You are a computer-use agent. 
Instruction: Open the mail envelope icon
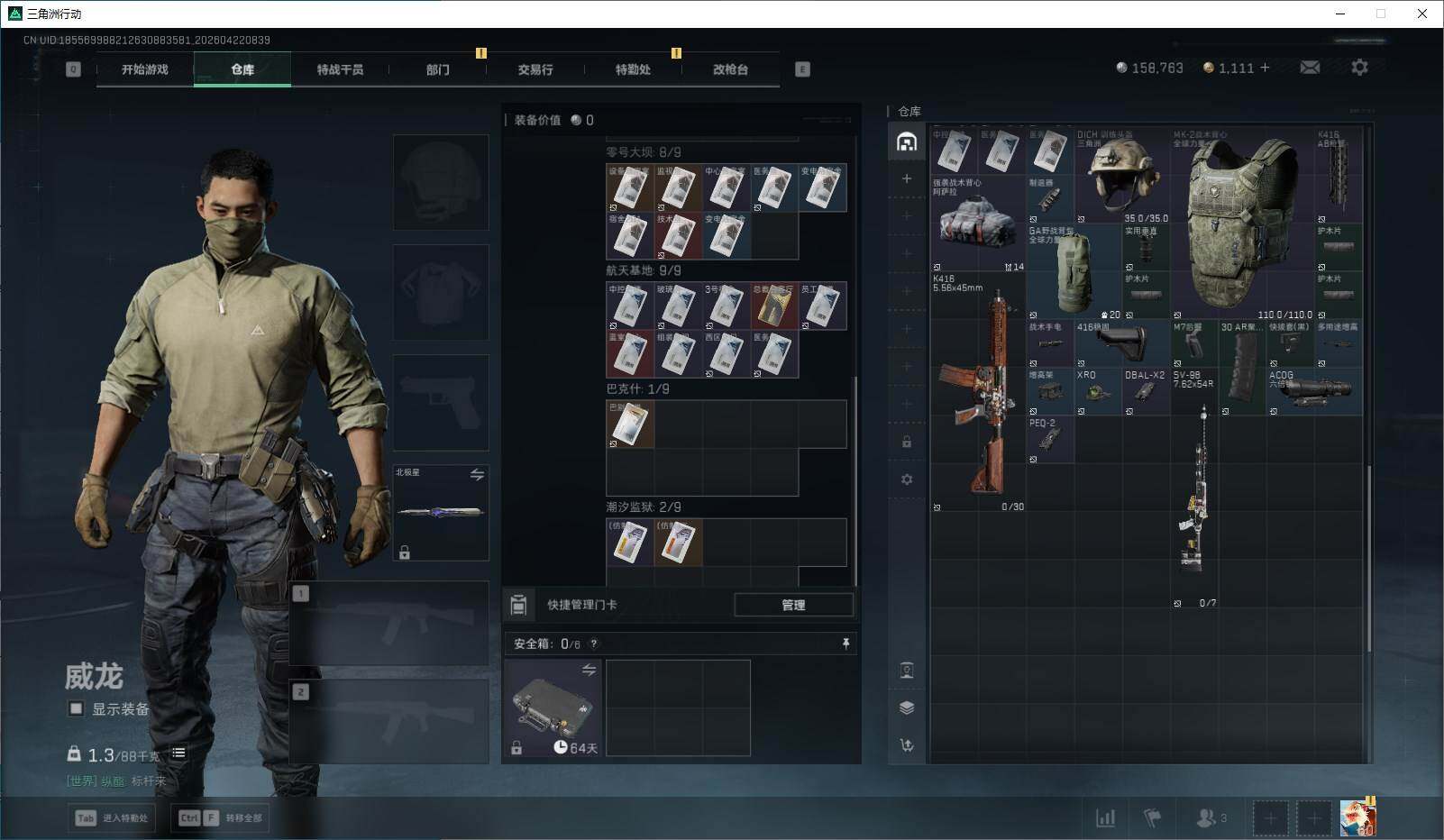point(1310,68)
